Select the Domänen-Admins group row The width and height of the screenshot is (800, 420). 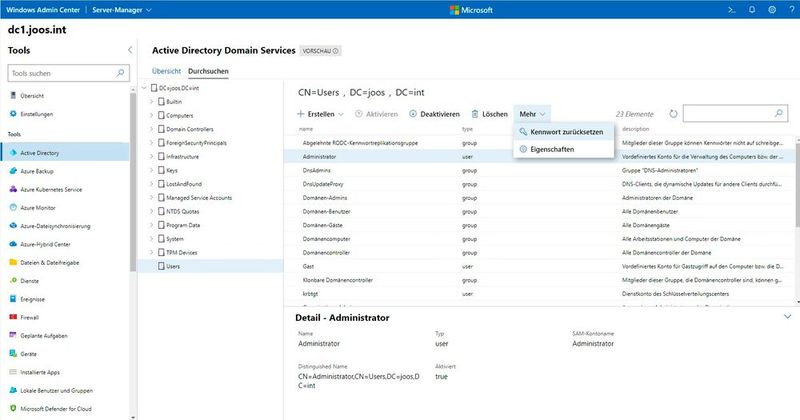(x=540, y=197)
